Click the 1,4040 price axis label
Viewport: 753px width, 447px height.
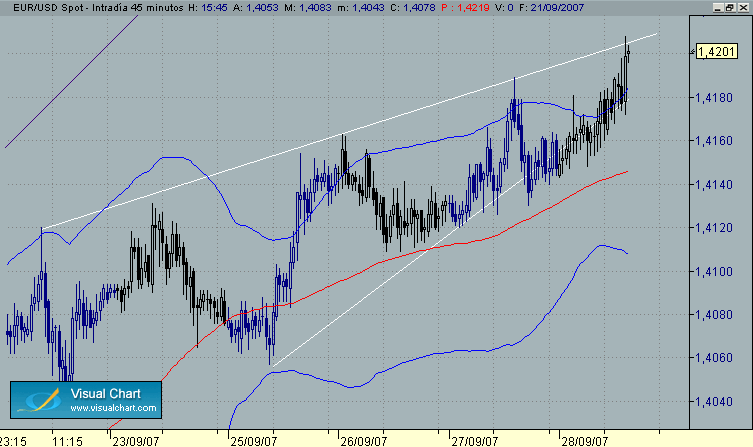coord(714,401)
